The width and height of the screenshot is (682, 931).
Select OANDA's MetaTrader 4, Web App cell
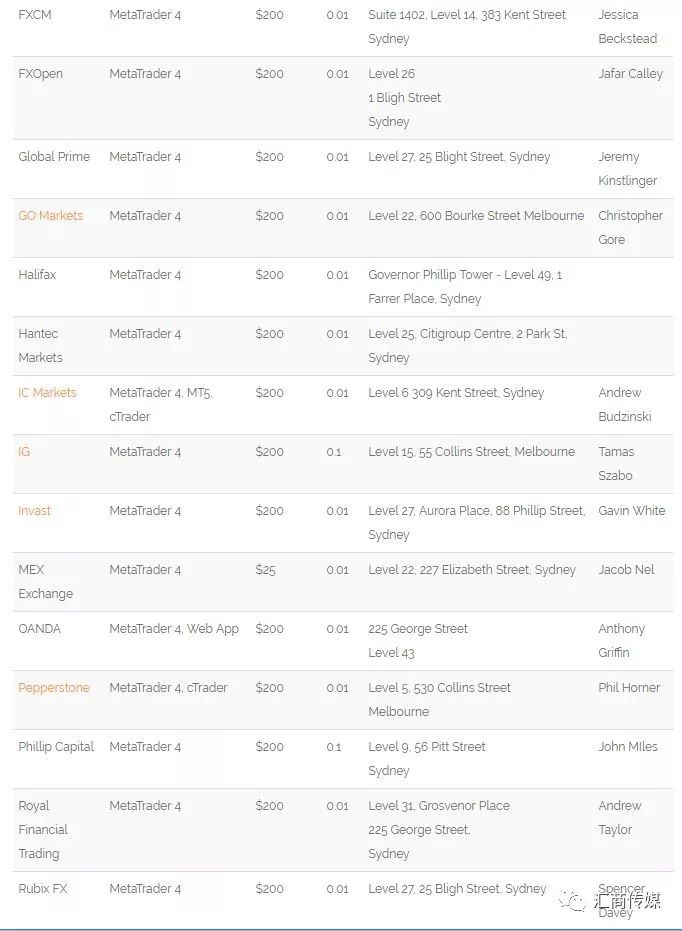click(174, 629)
